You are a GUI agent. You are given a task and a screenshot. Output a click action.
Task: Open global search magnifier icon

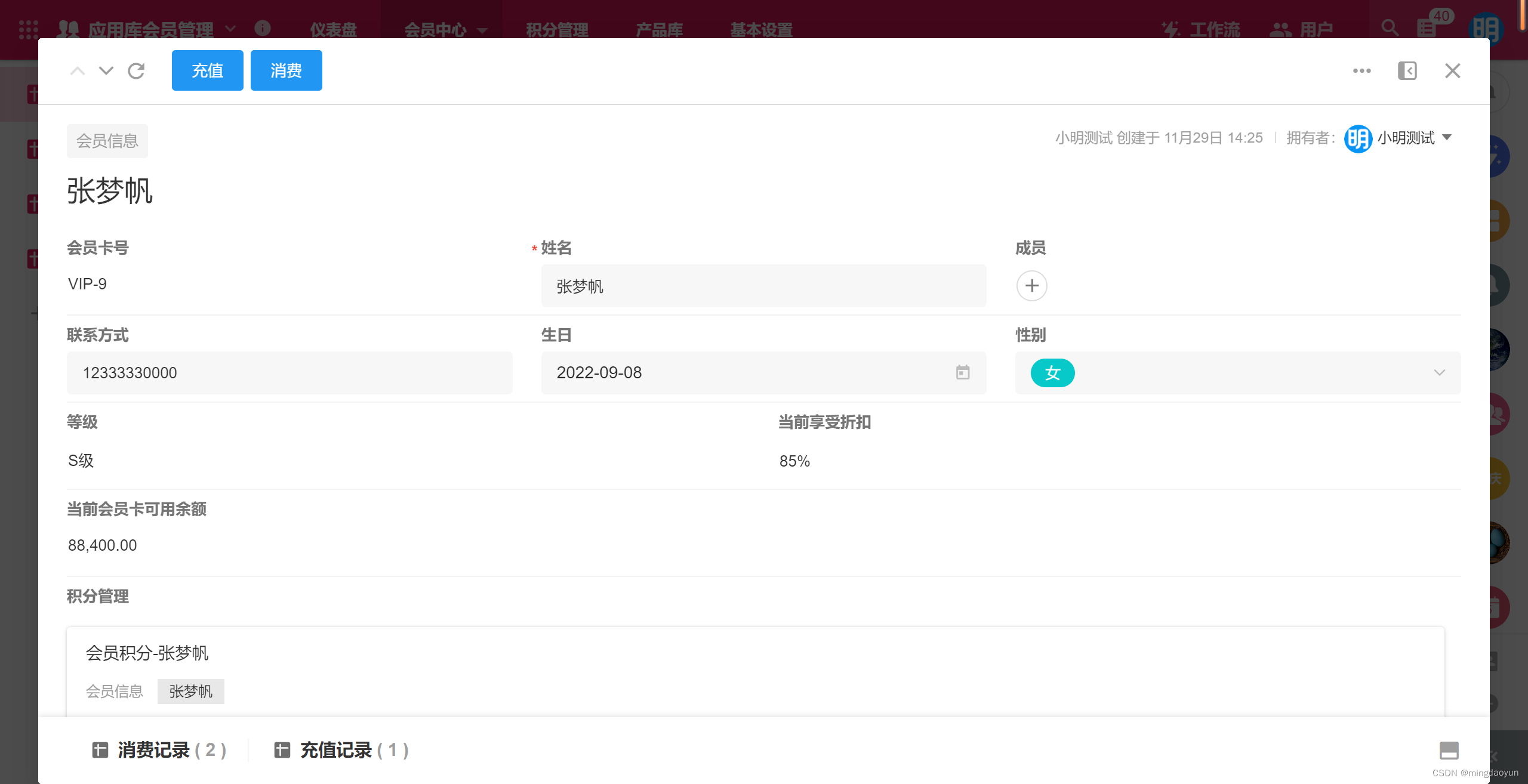point(1390,28)
